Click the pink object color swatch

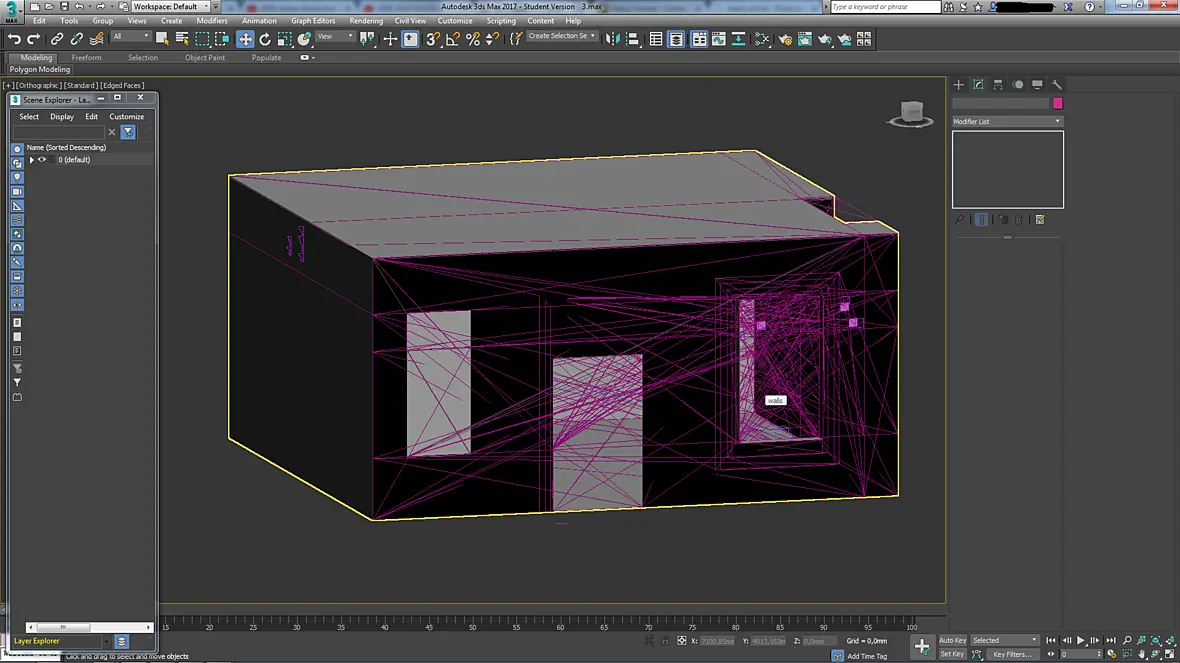click(x=1057, y=103)
